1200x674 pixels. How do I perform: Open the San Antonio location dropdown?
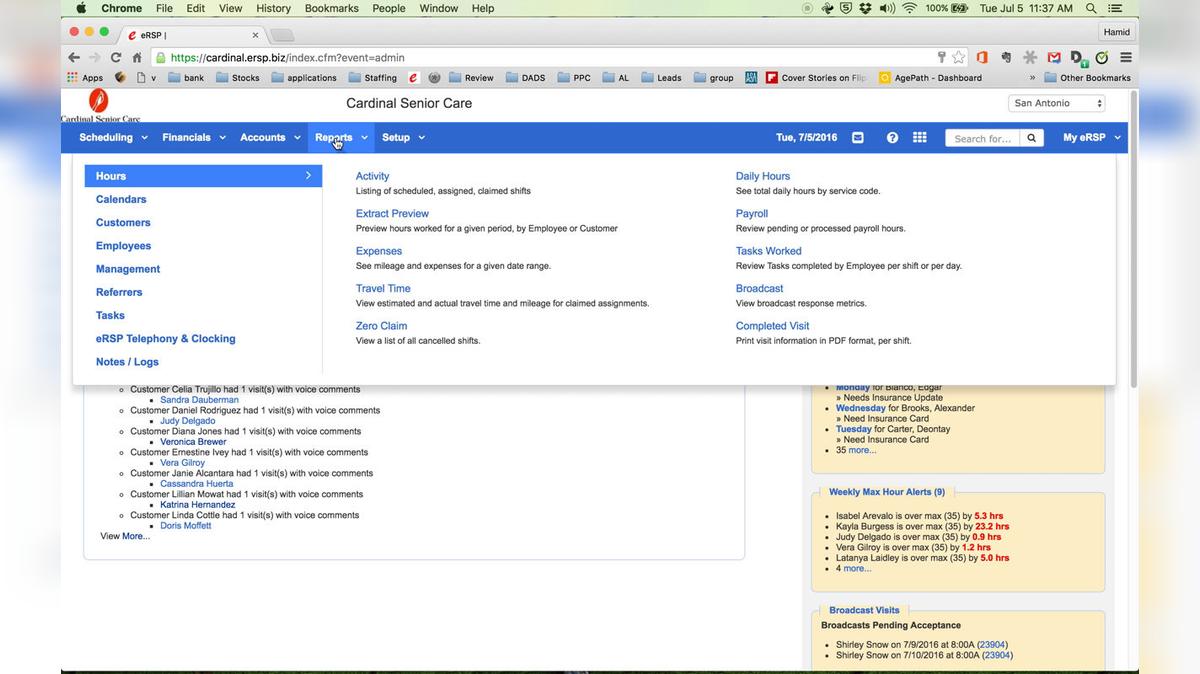[1057, 103]
